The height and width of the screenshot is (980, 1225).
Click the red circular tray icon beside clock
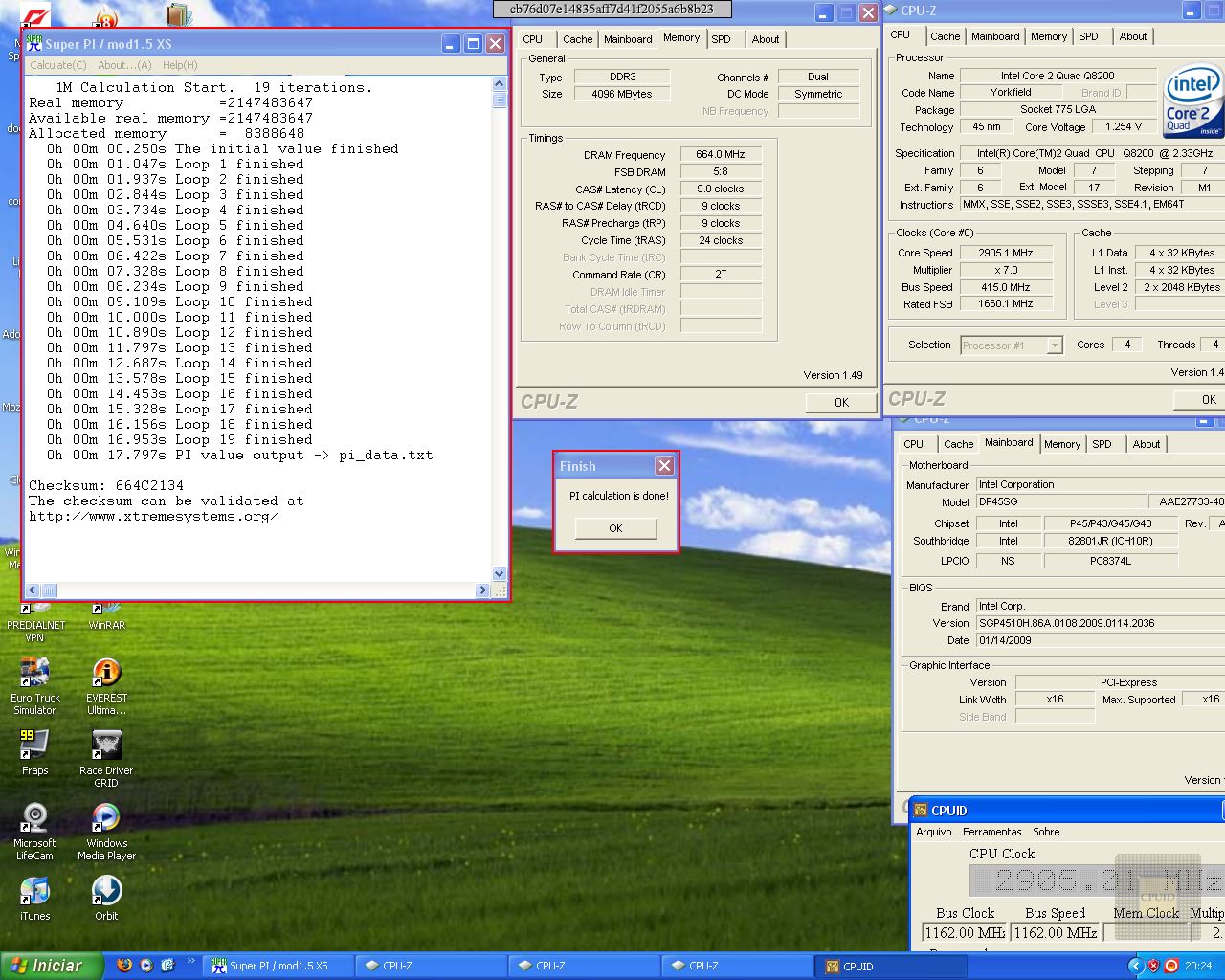[1170, 966]
